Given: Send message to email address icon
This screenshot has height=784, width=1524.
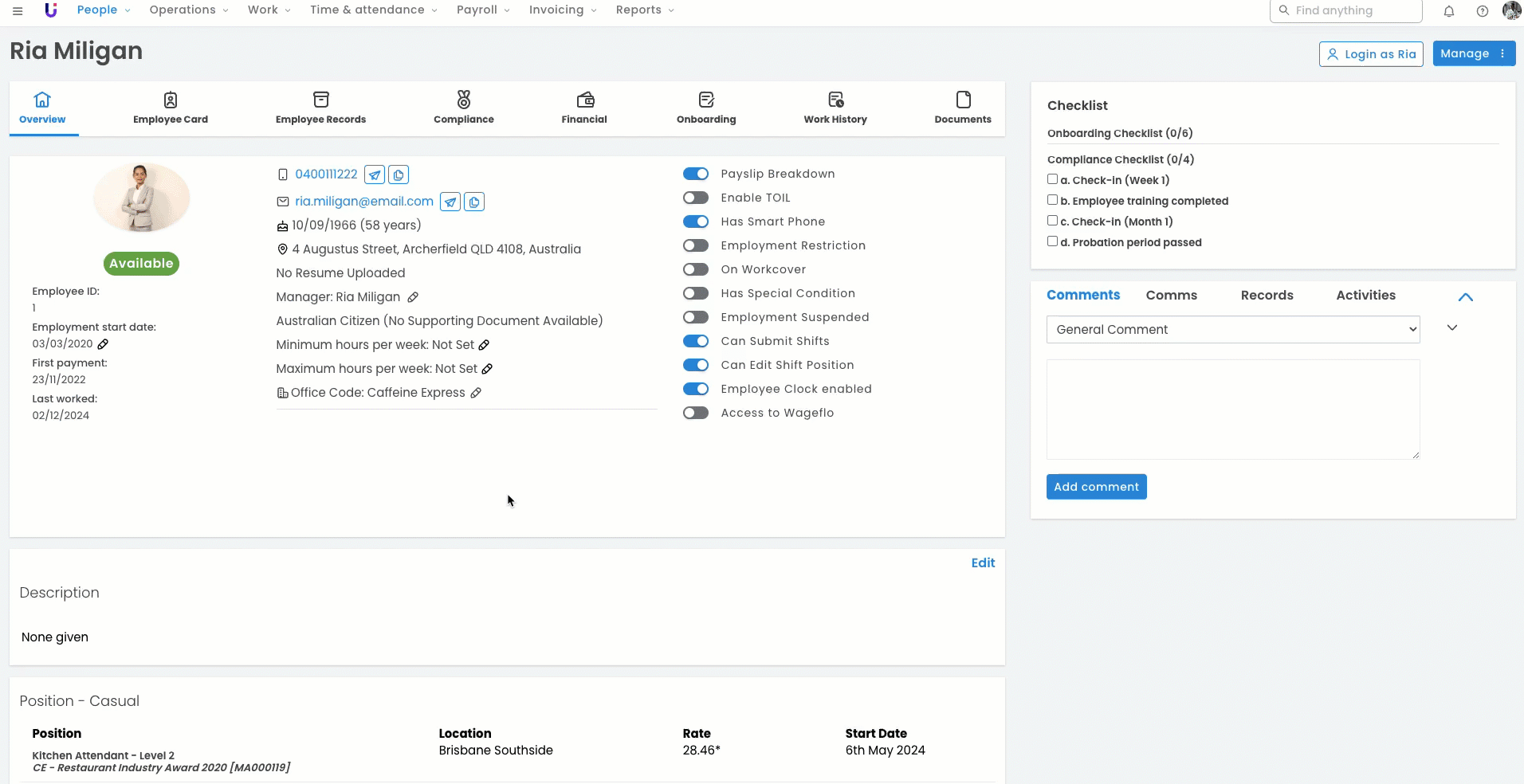Looking at the screenshot, I should pyautogui.click(x=450, y=202).
